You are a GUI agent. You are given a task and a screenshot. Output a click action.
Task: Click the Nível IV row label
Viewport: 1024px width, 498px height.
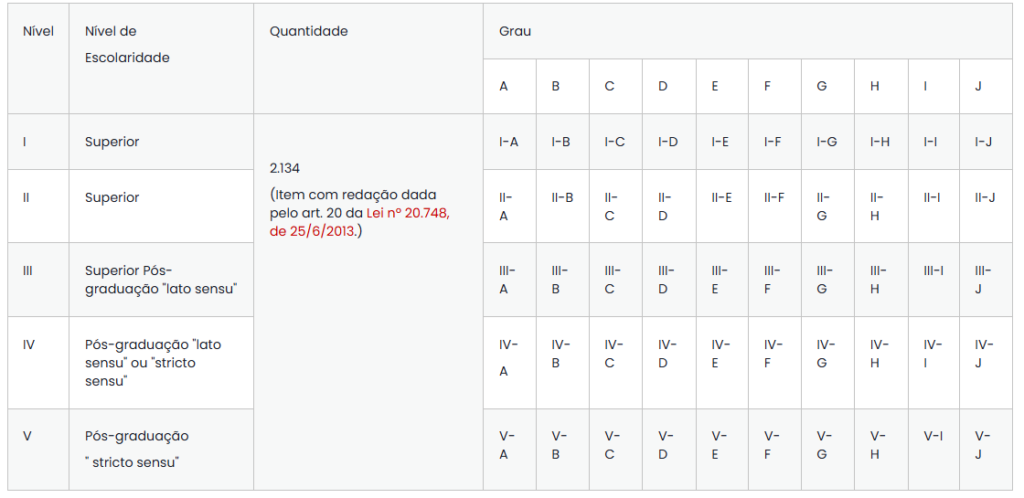coord(29,344)
